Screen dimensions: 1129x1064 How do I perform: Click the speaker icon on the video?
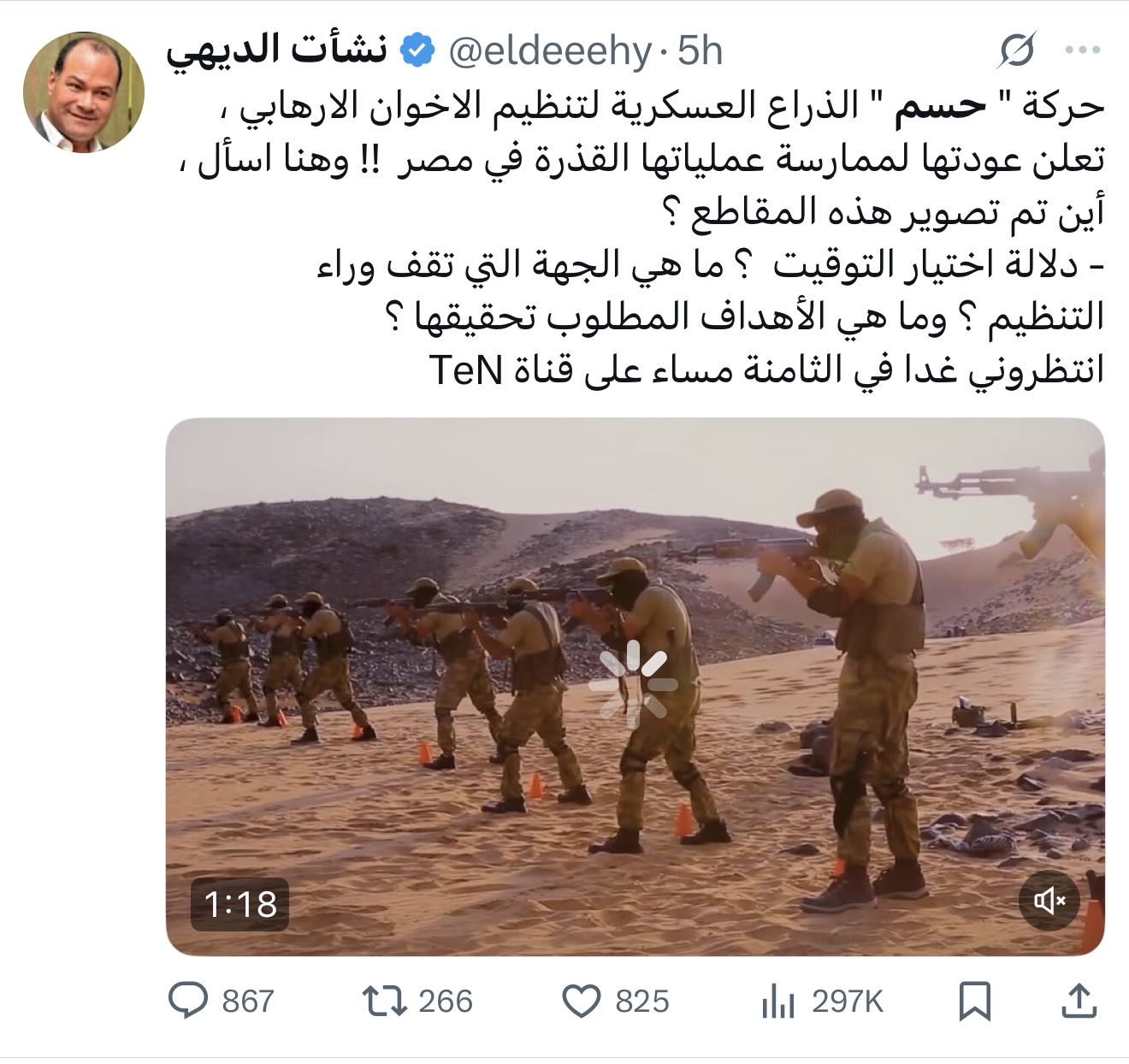(x=1049, y=901)
